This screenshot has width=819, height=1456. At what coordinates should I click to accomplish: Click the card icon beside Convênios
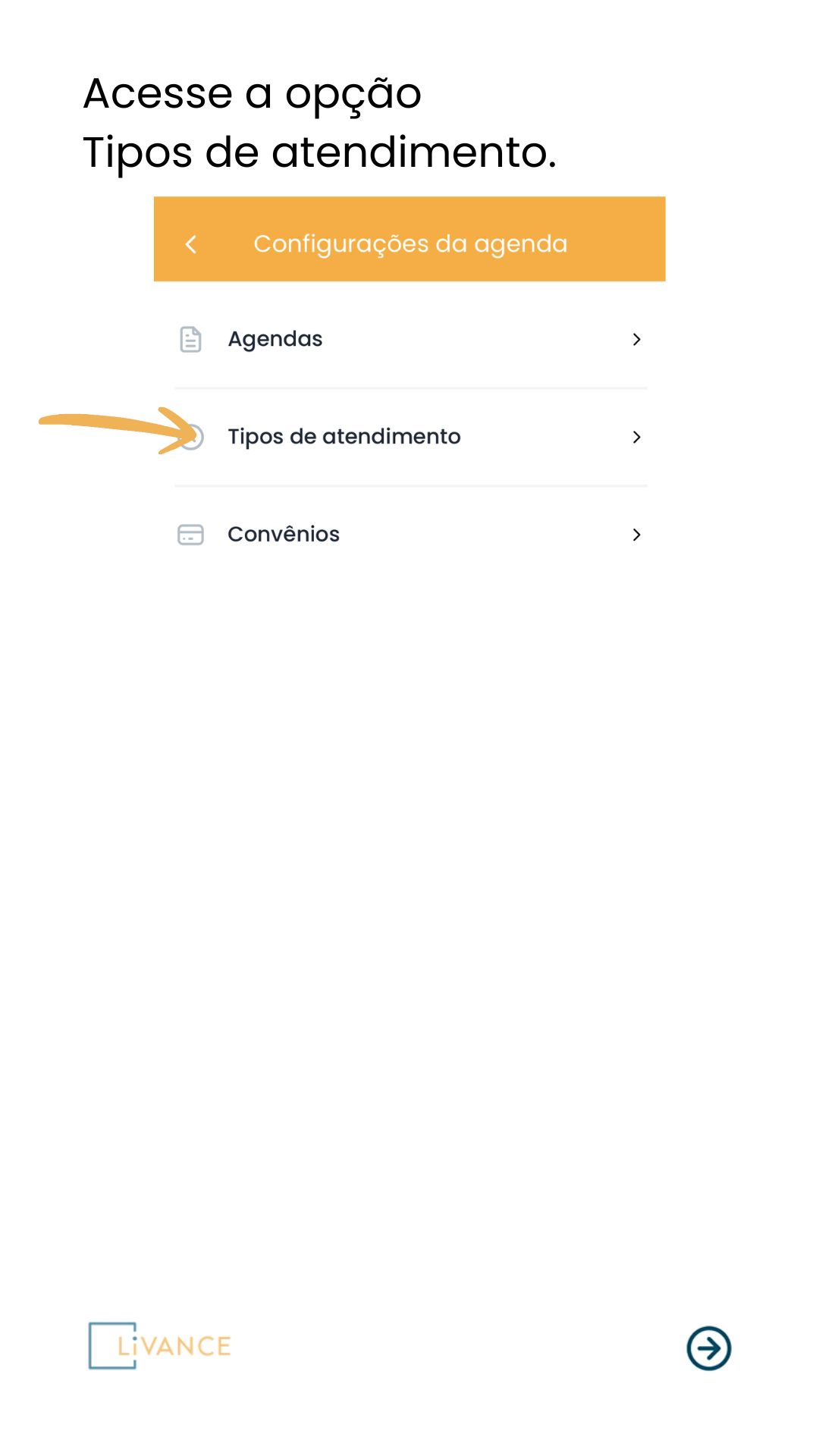click(x=190, y=535)
